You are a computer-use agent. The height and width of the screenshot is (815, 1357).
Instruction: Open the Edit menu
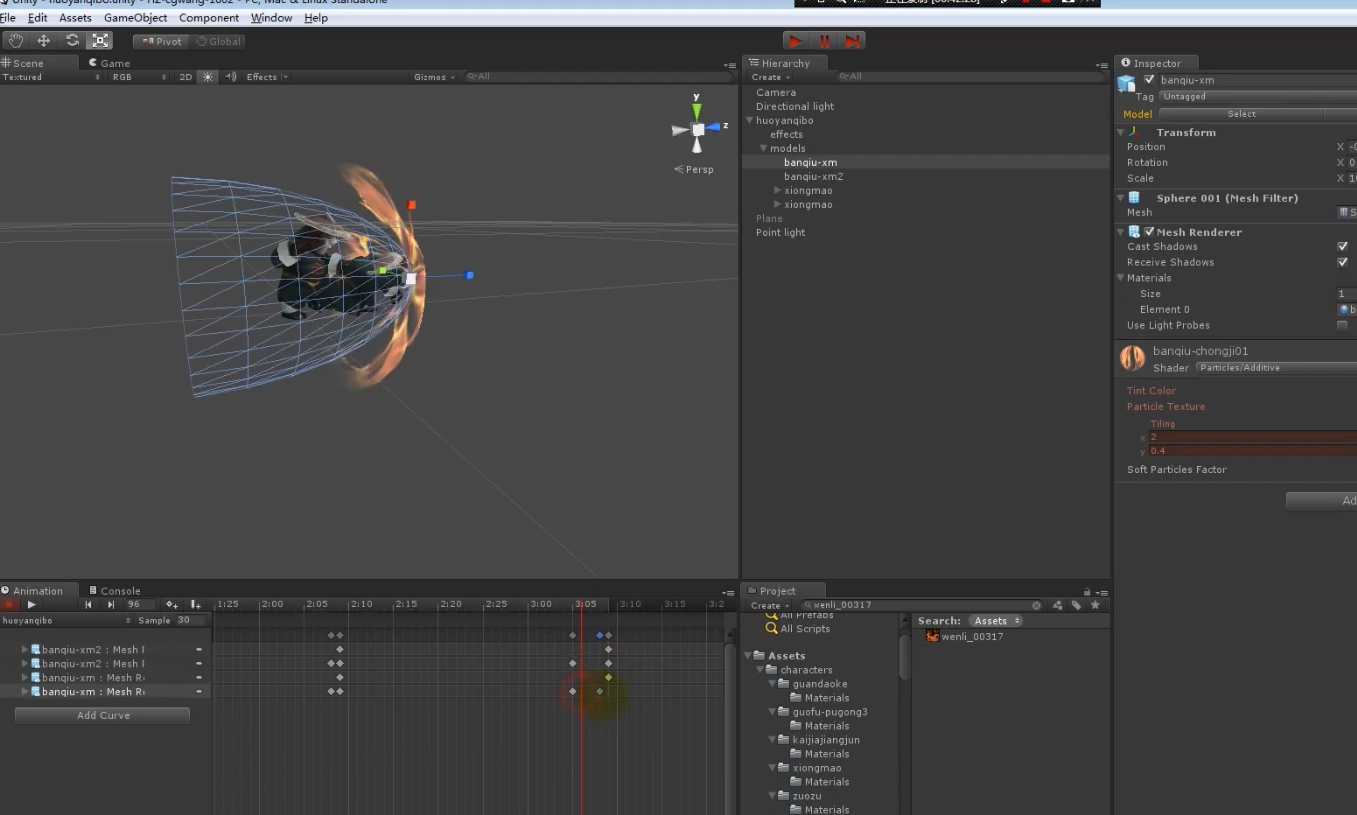click(x=38, y=18)
